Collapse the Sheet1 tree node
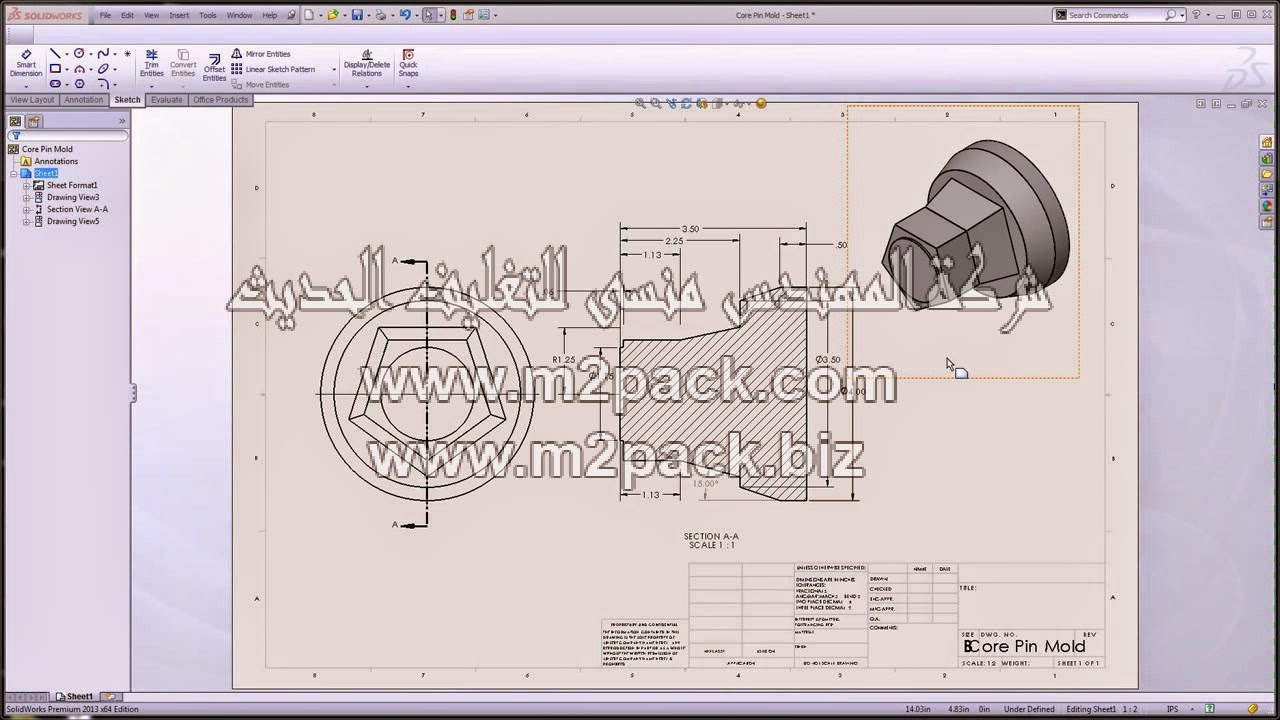Image resolution: width=1280 pixels, height=720 pixels. point(15,173)
